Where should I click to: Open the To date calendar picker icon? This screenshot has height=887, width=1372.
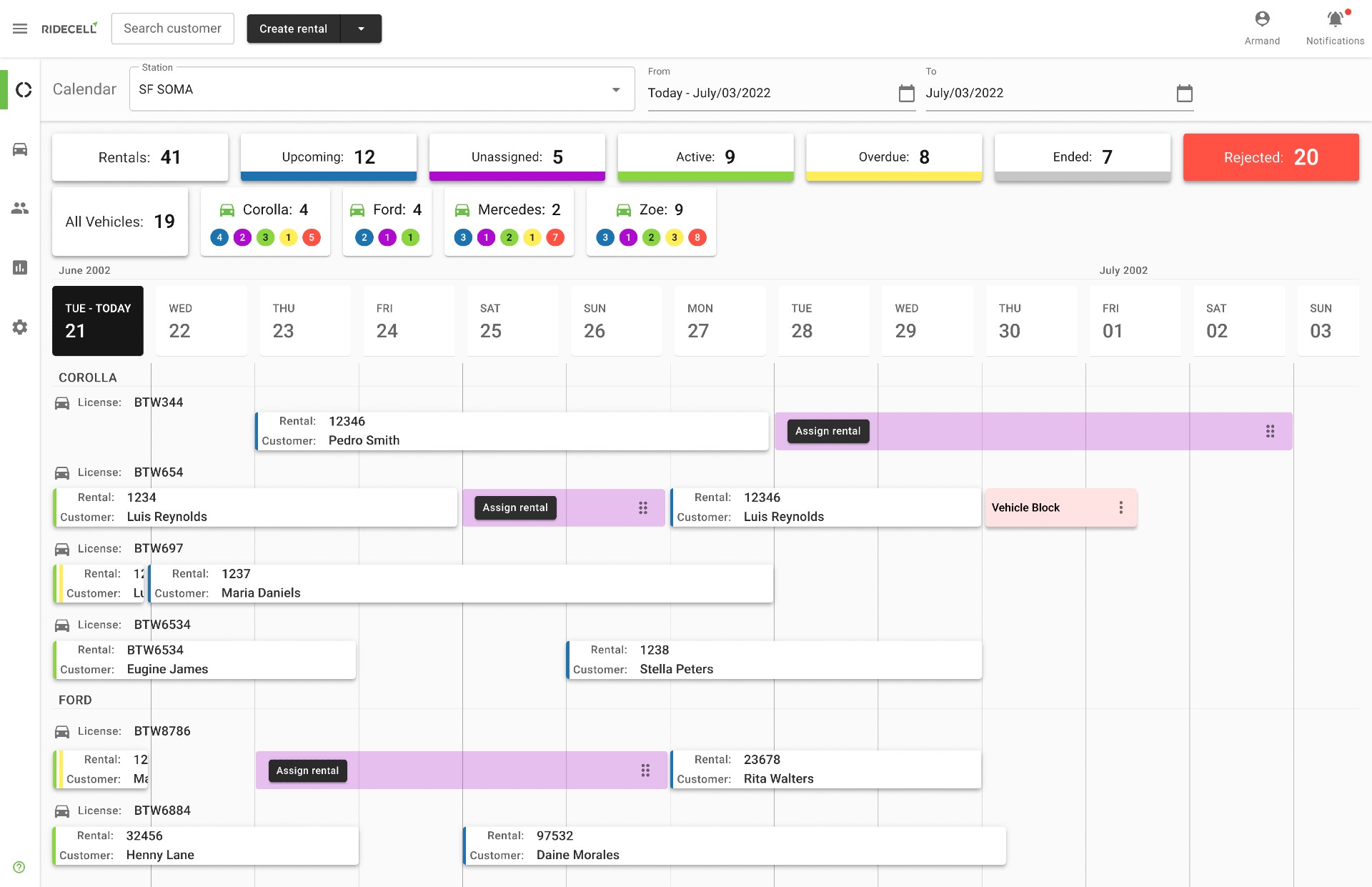point(1184,93)
